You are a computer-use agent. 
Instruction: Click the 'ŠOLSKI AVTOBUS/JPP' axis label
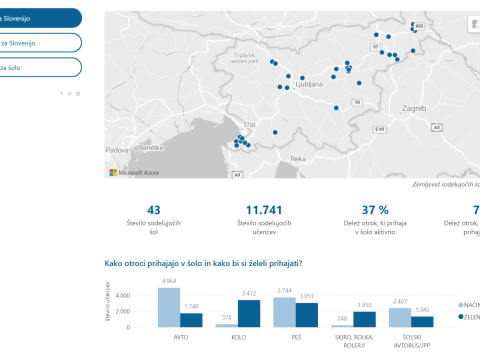tap(412, 341)
